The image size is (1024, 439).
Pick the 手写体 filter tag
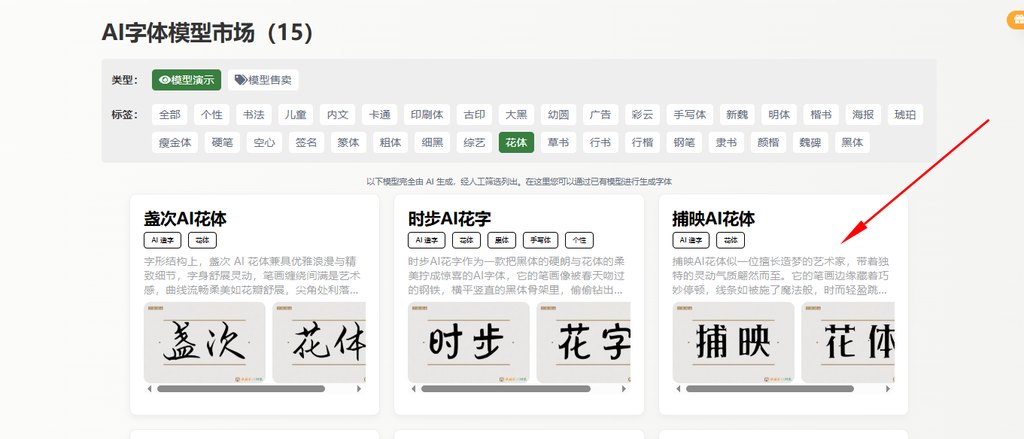pos(690,114)
